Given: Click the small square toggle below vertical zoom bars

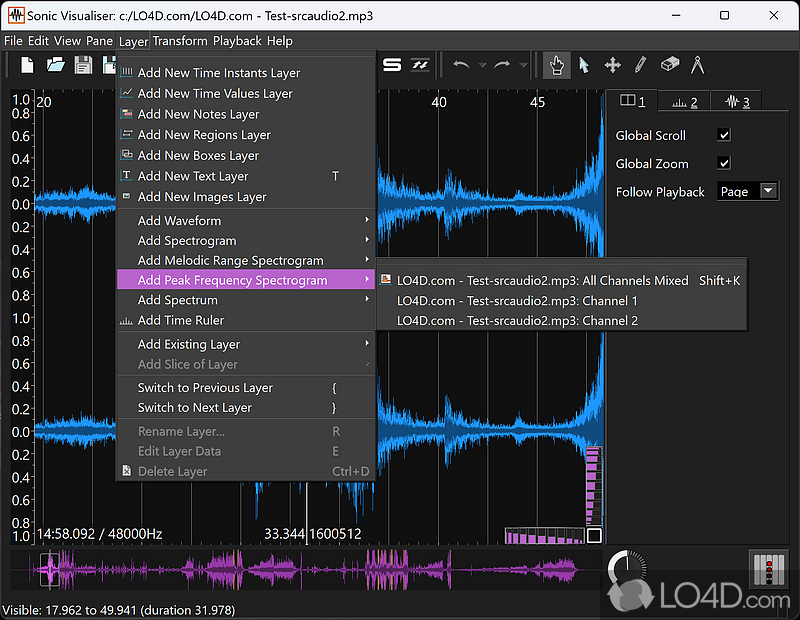Looking at the screenshot, I should (594, 536).
